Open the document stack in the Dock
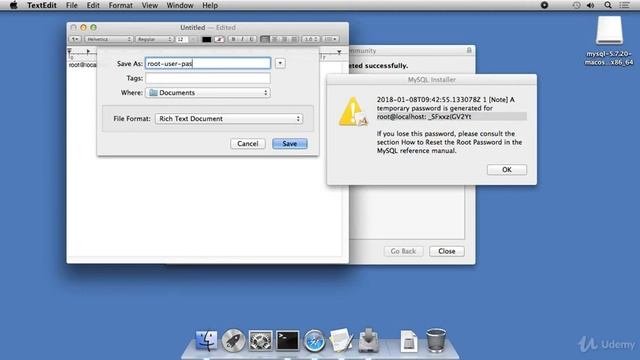640x360 pixels. coord(409,341)
